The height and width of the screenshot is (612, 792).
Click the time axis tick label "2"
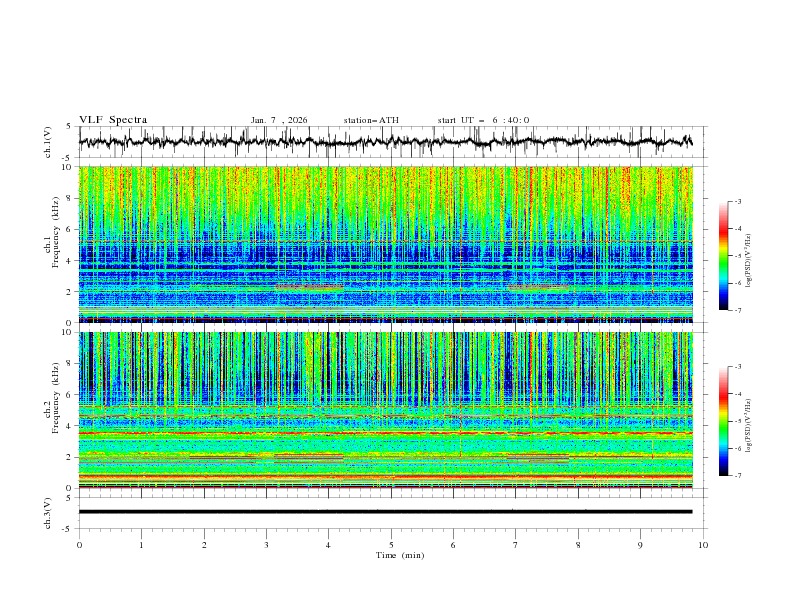(x=204, y=545)
